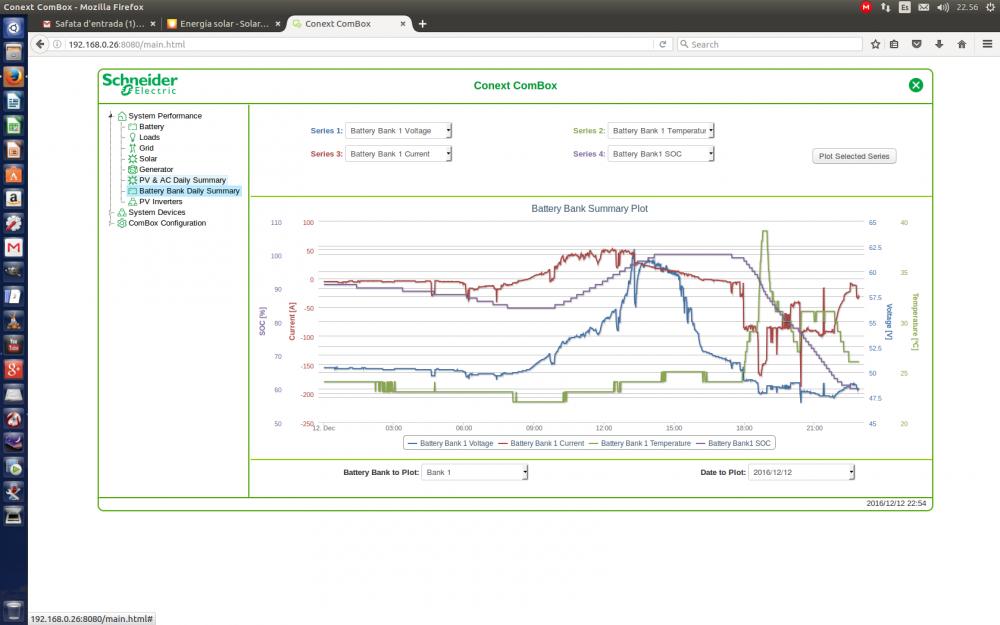The width and height of the screenshot is (1000, 625).
Task: Open the Battery tree item
Action: tap(151, 126)
